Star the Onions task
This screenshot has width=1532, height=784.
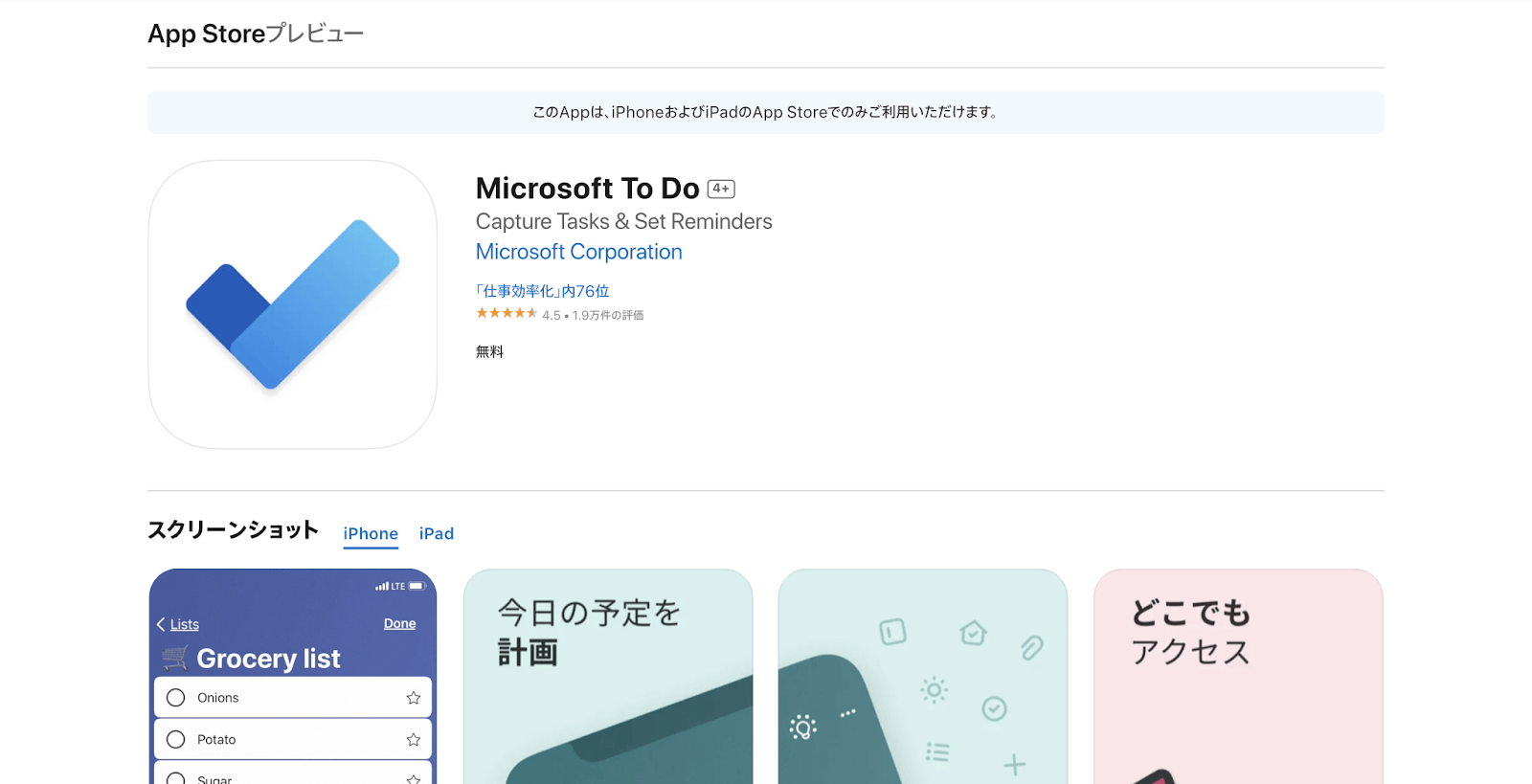coord(414,698)
